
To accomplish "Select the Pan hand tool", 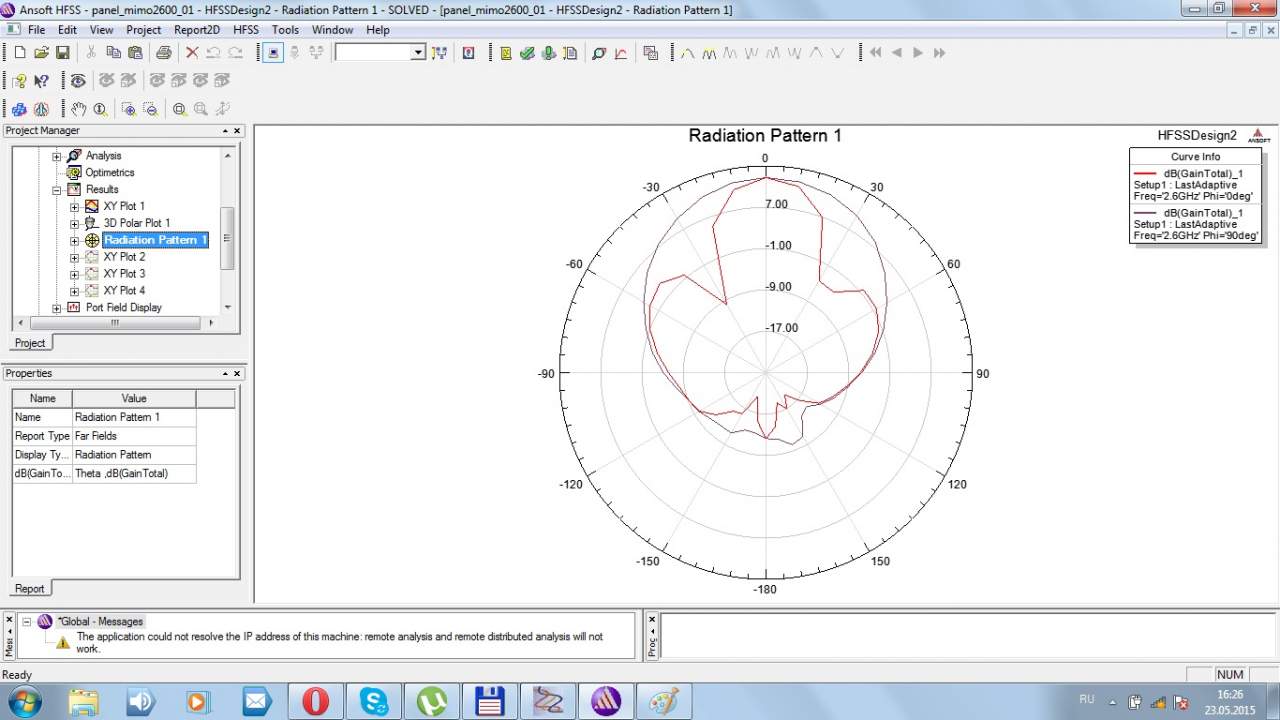I will 78,109.
